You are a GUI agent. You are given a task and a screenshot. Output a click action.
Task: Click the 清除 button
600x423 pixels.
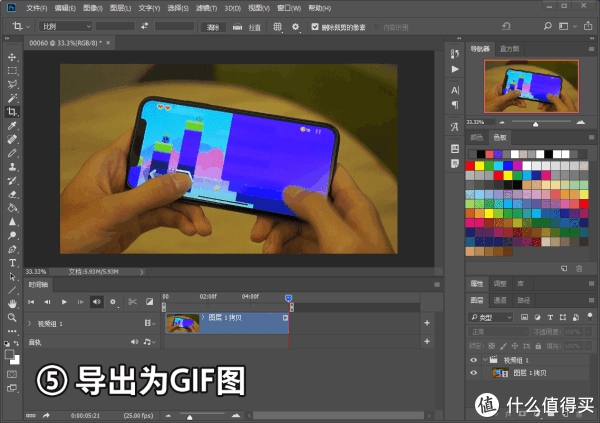[x=213, y=27]
